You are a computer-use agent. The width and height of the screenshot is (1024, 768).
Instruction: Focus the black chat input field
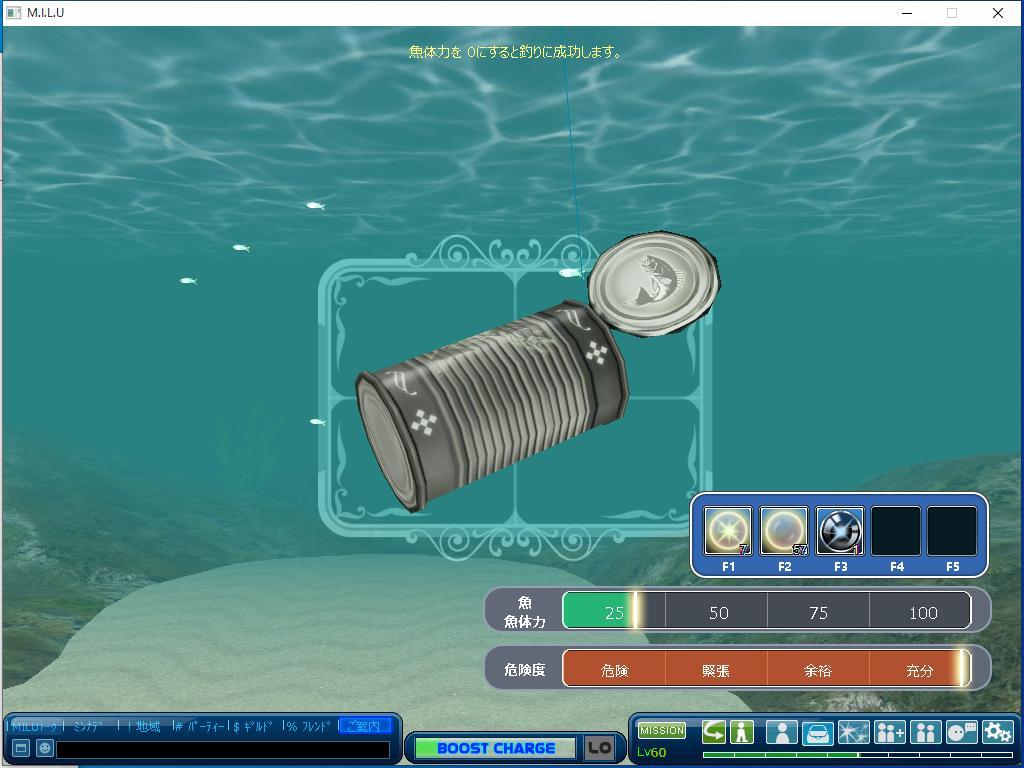pyautogui.click(x=223, y=749)
